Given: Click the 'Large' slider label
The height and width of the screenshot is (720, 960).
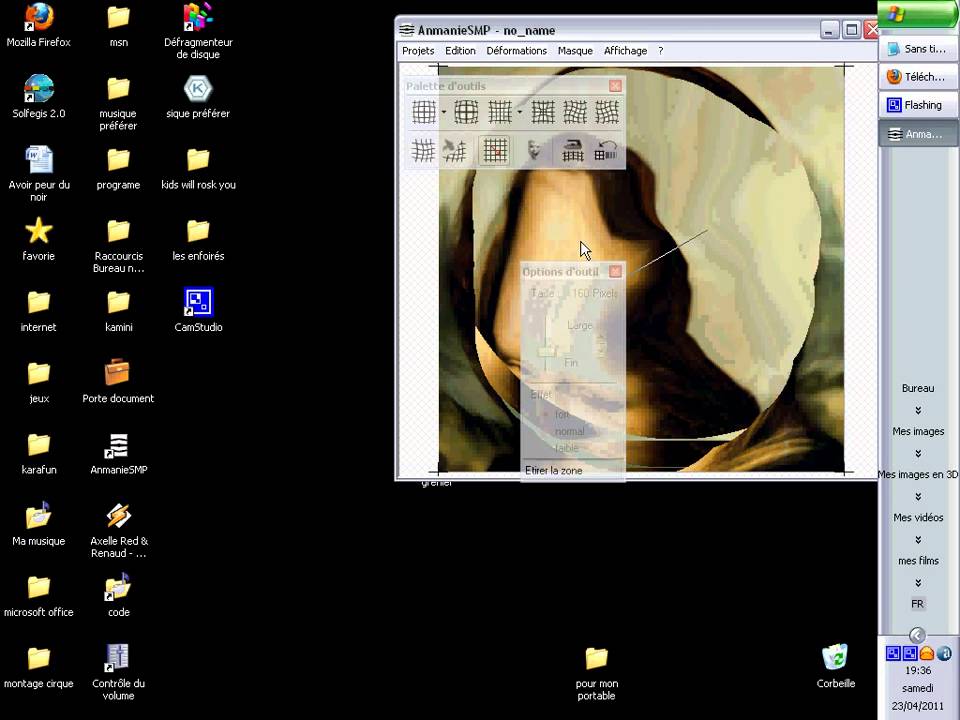Looking at the screenshot, I should tap(579, 325).
